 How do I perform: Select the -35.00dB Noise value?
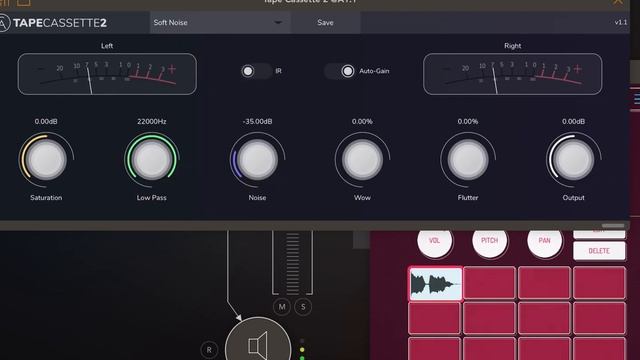pos(257,121)
